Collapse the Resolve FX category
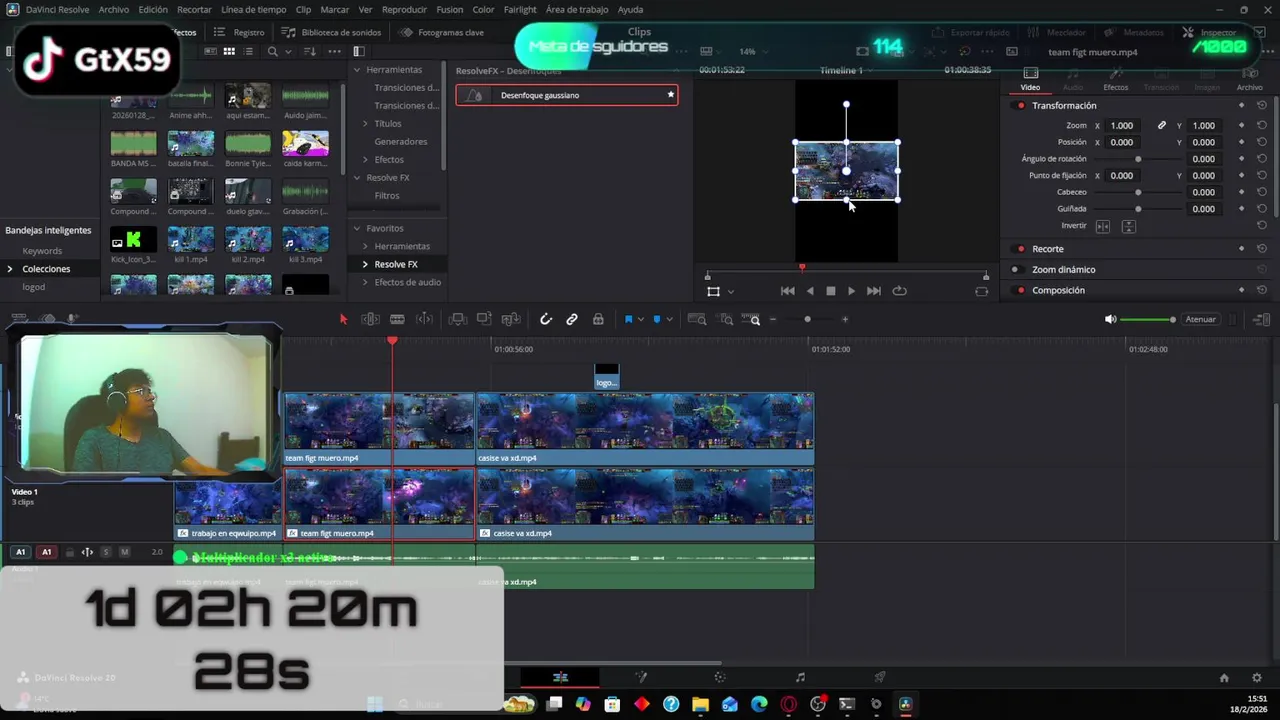The width and height of the screenshot is (1280, 720). coord(358,178)
